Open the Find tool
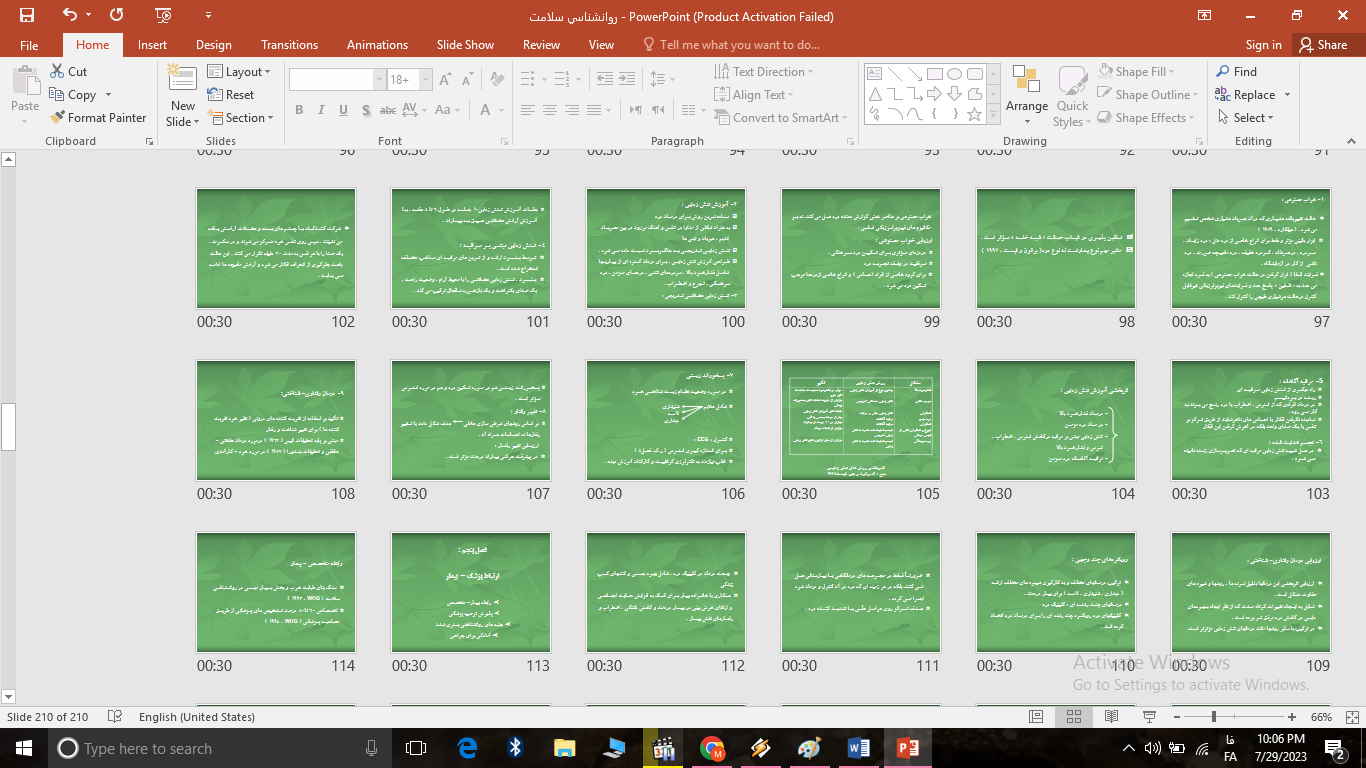The height and width of the screenshot is (768, 1366). coord(1236,72)
